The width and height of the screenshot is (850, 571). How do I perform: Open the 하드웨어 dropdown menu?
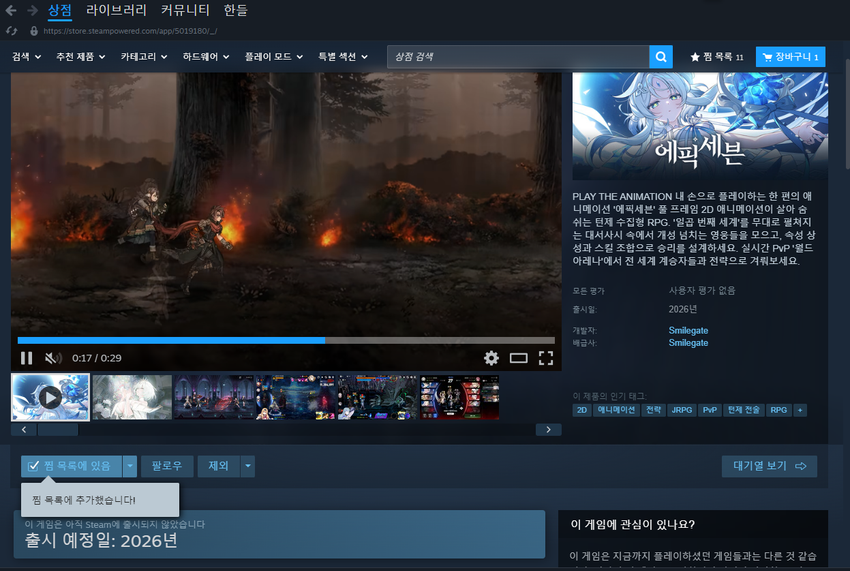206,56
